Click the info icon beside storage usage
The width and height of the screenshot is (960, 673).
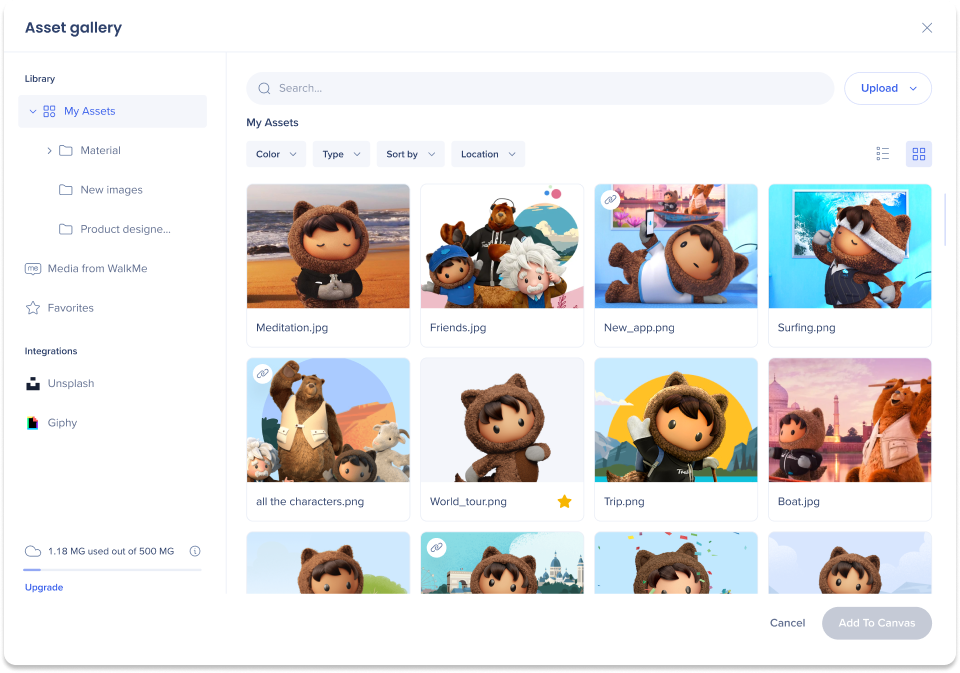coord(195,551)
